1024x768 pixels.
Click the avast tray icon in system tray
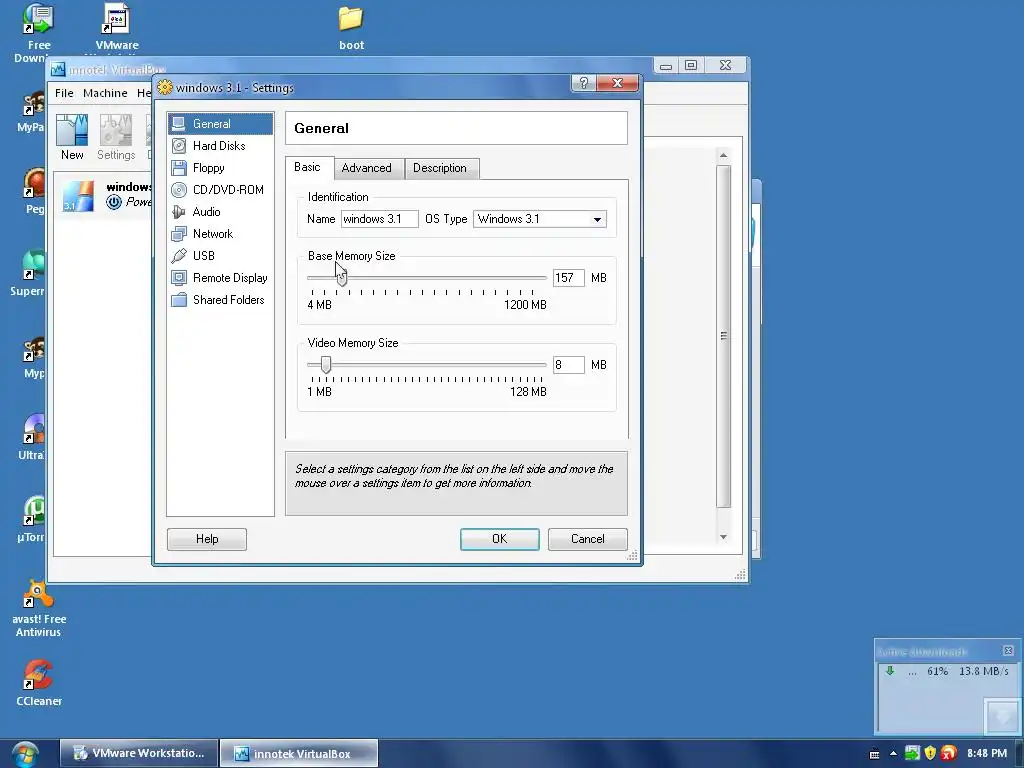949,753
